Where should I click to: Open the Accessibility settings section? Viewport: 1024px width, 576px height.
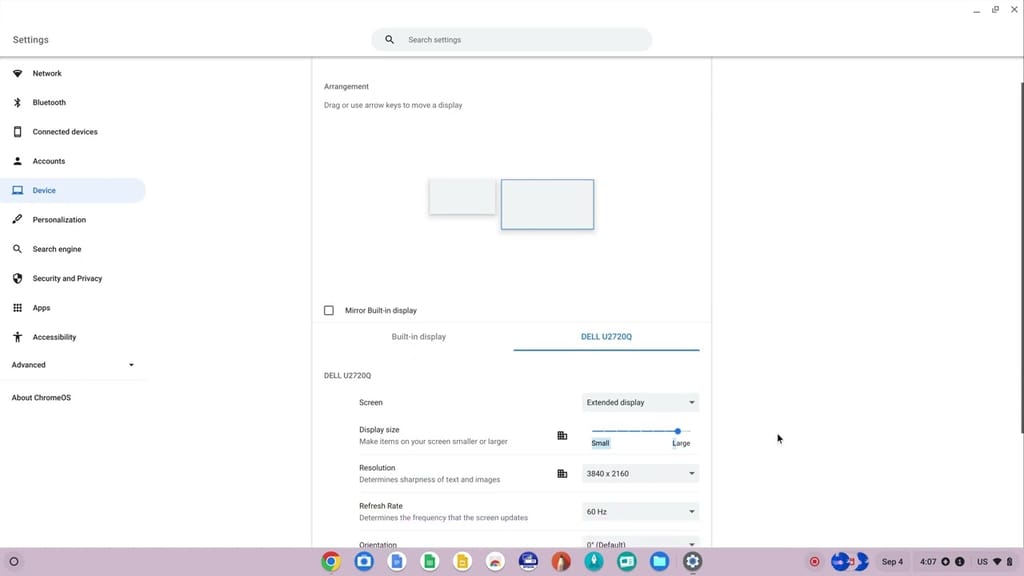point(54,338)
